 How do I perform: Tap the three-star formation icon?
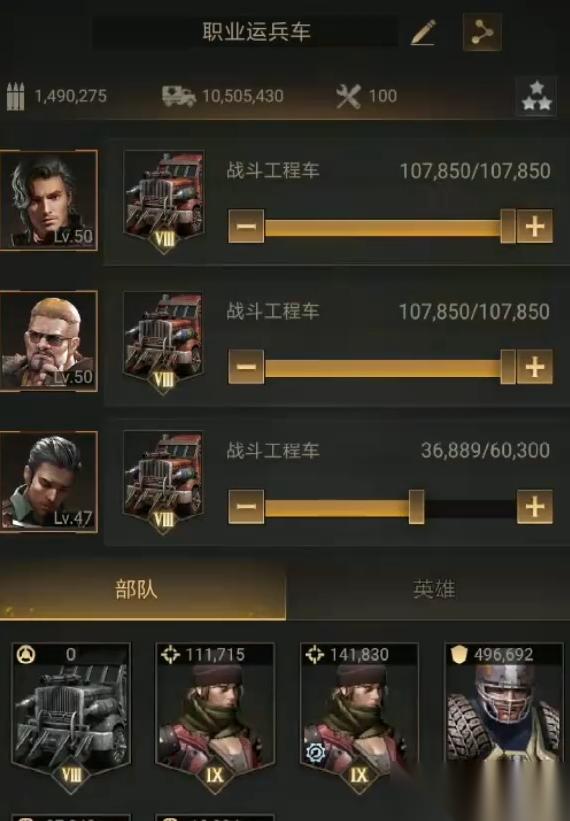pos(537,96)
